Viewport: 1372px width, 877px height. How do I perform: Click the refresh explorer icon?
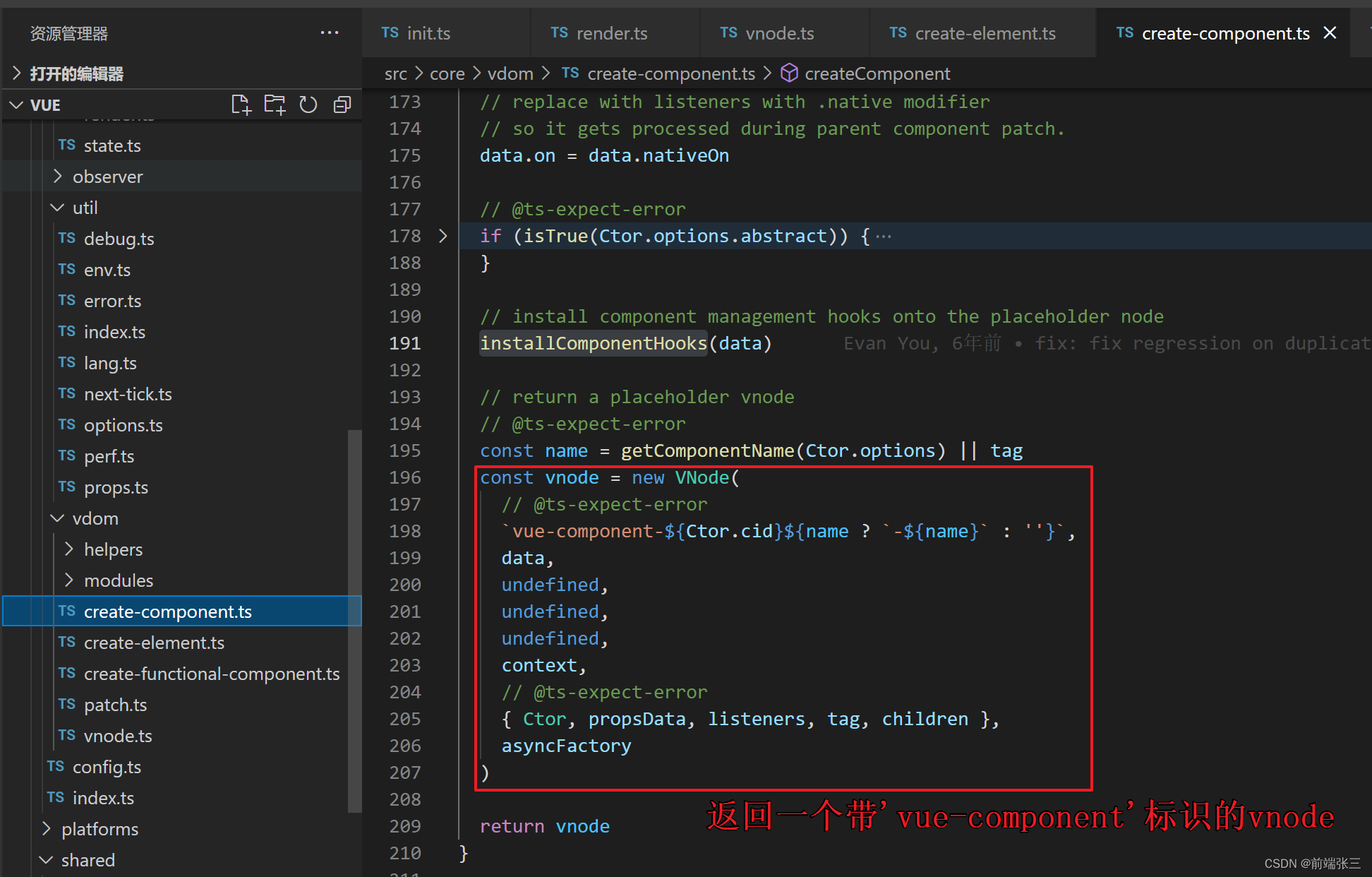[x=311, y=105]
